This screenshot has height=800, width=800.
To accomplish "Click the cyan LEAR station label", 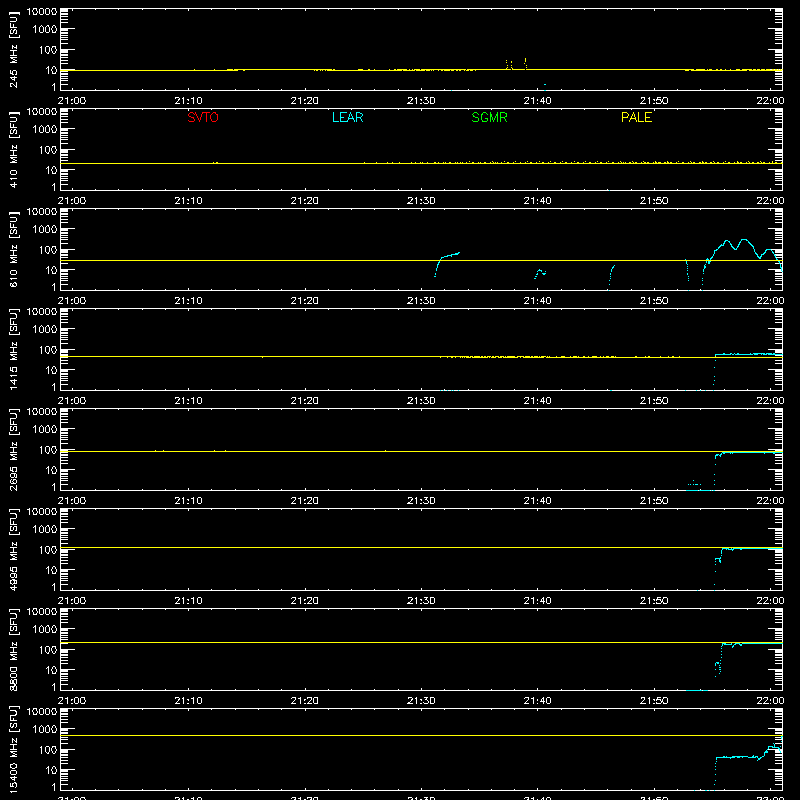I will coord(347,117).
